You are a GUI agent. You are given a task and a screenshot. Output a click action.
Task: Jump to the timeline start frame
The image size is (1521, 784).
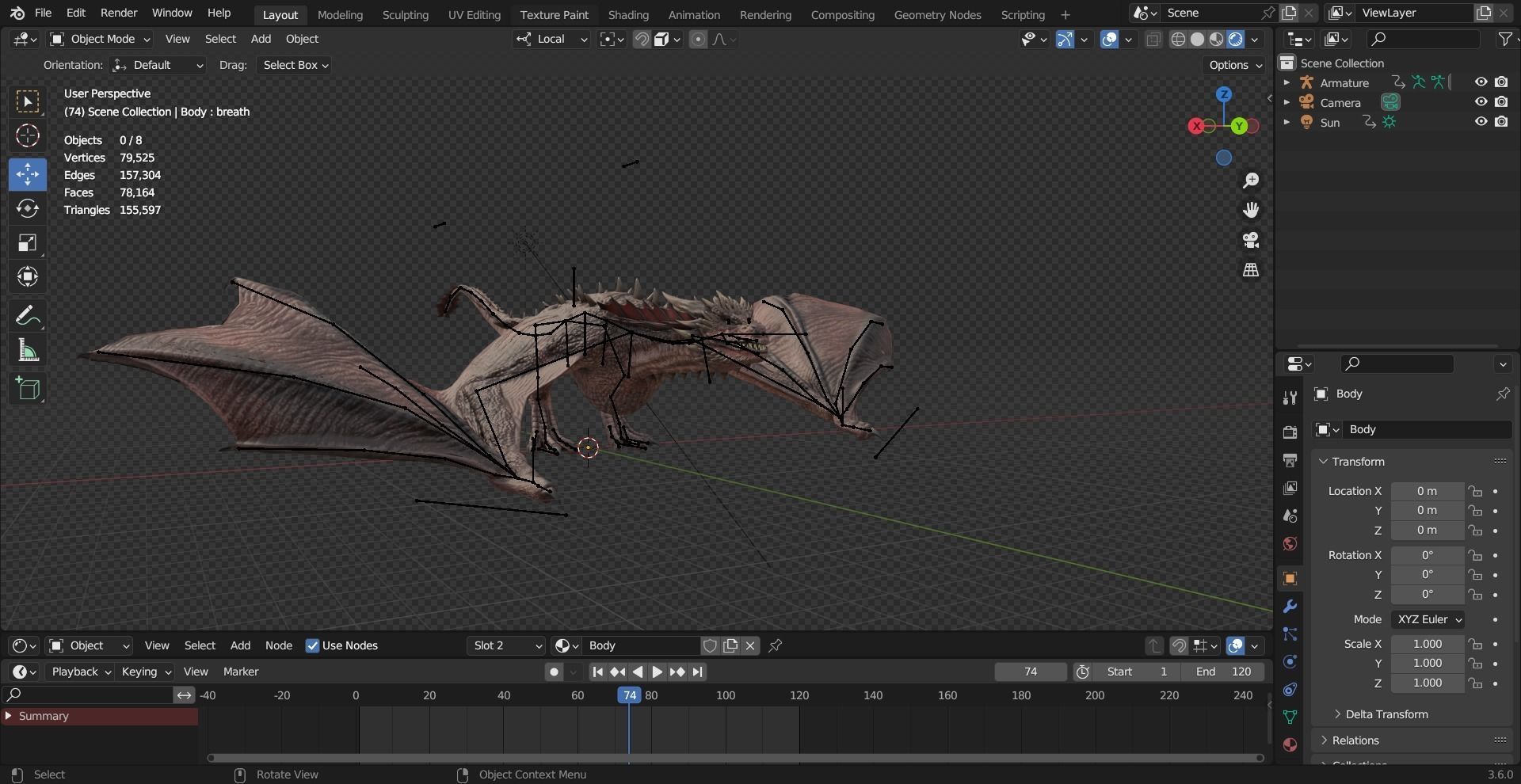[x=597, y=672]
